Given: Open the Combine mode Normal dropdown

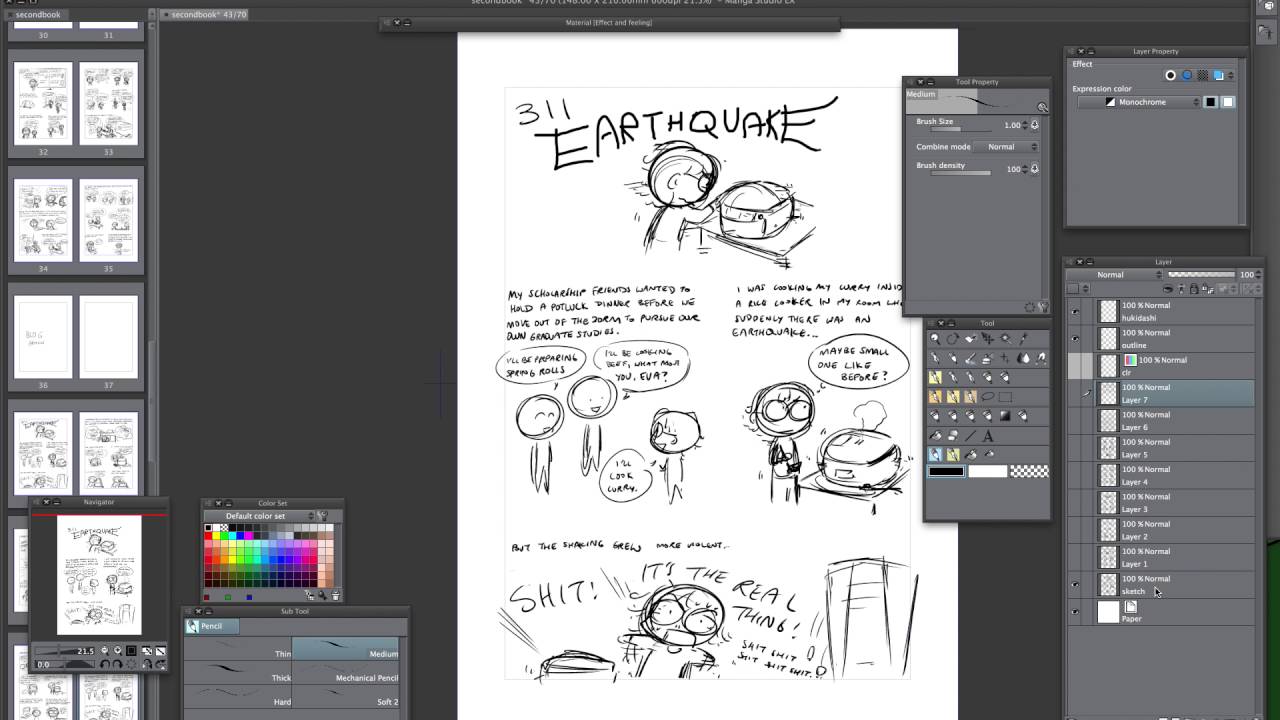Looking at the screenshot, I should coord(1006,147).
